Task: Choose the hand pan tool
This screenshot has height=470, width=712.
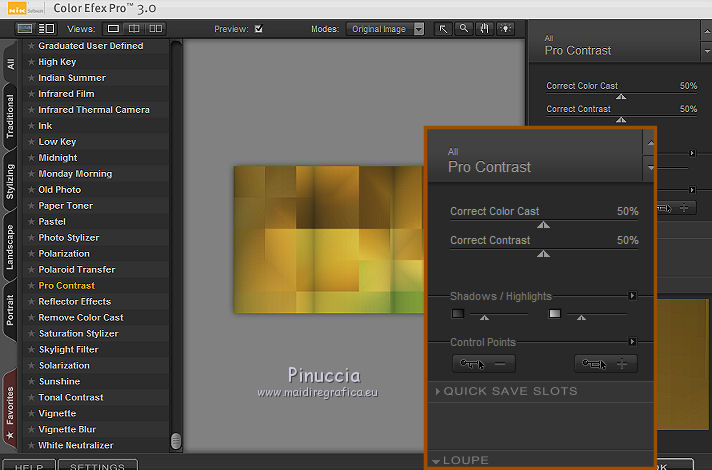Action: click(485, 29)
